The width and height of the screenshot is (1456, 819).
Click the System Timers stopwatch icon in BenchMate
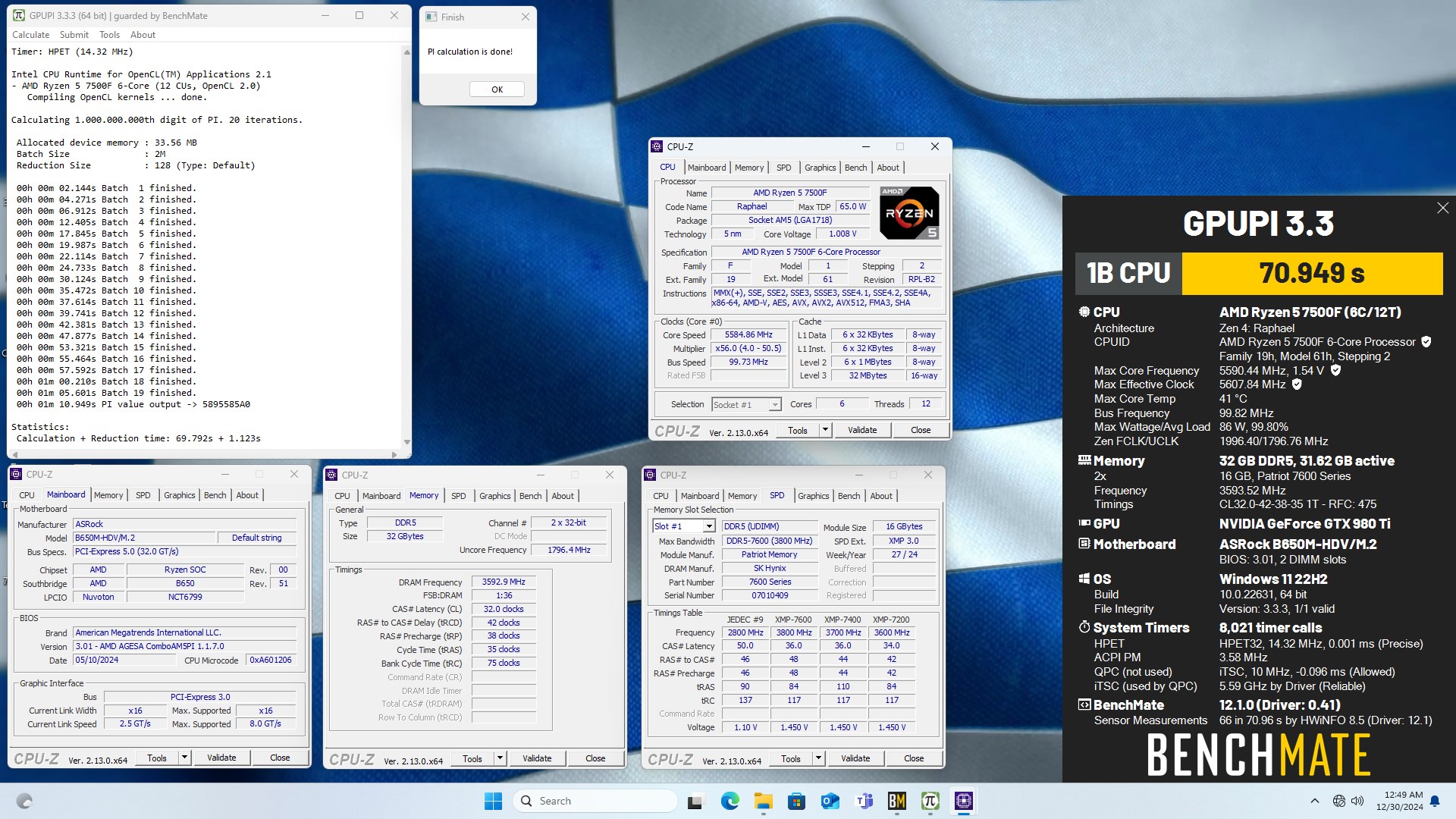coord(1084,627)
